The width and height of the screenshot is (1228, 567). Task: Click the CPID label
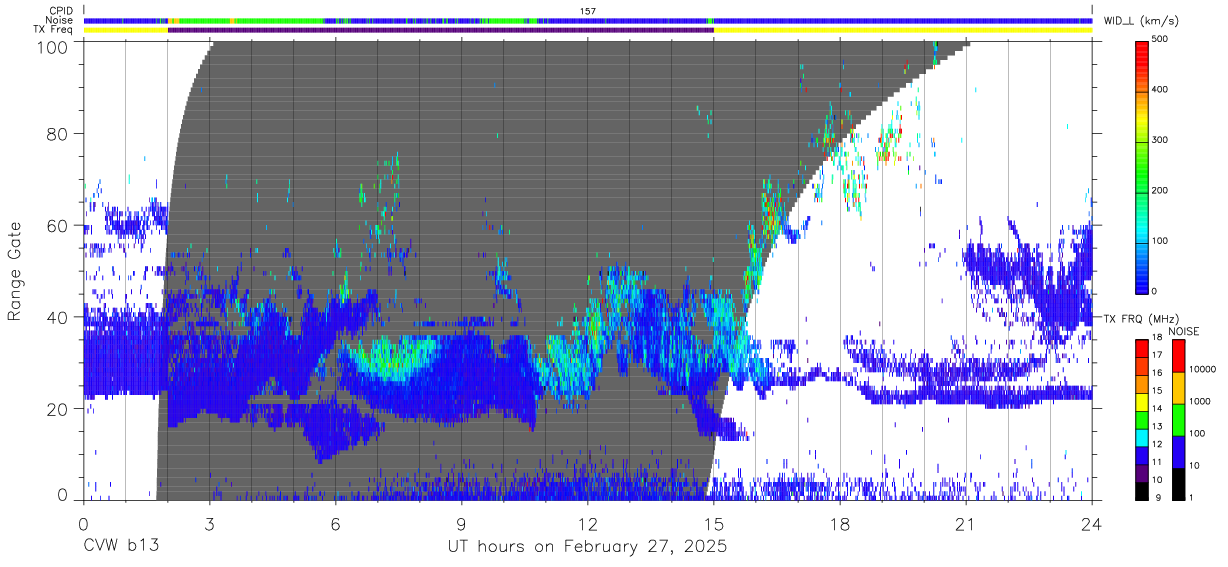coord(59,10)
